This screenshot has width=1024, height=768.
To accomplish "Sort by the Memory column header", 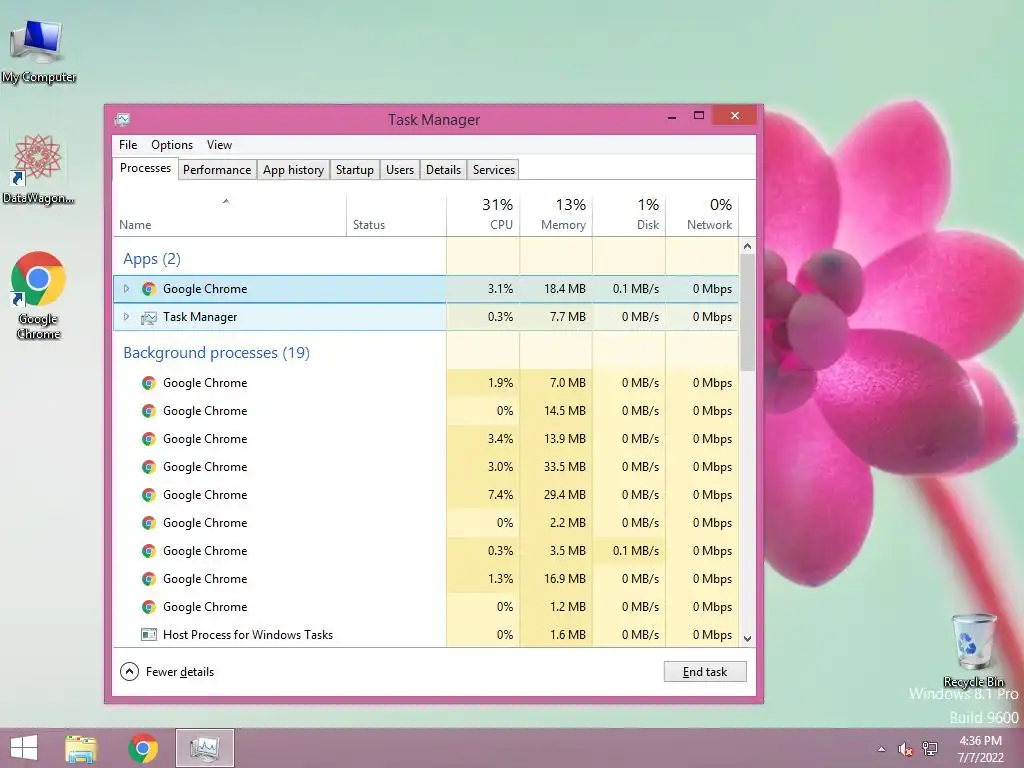I will (556, 215).
